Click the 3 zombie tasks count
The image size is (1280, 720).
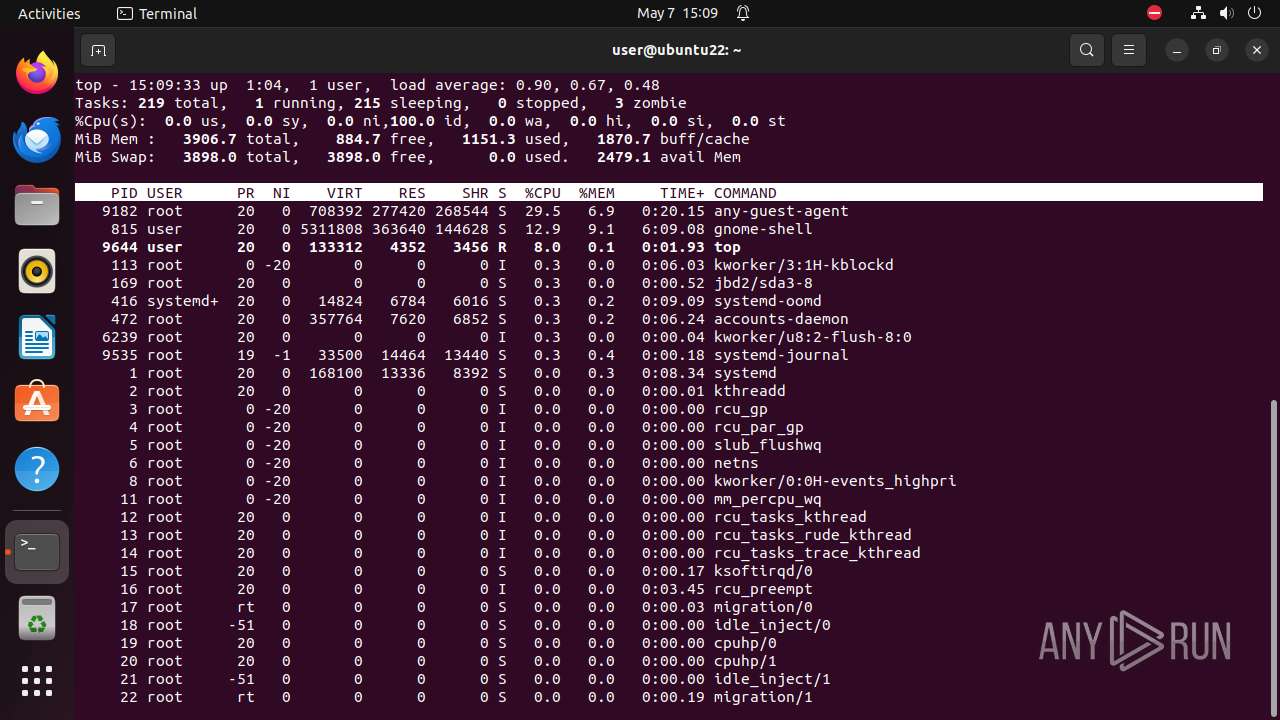tap(651, 103)
